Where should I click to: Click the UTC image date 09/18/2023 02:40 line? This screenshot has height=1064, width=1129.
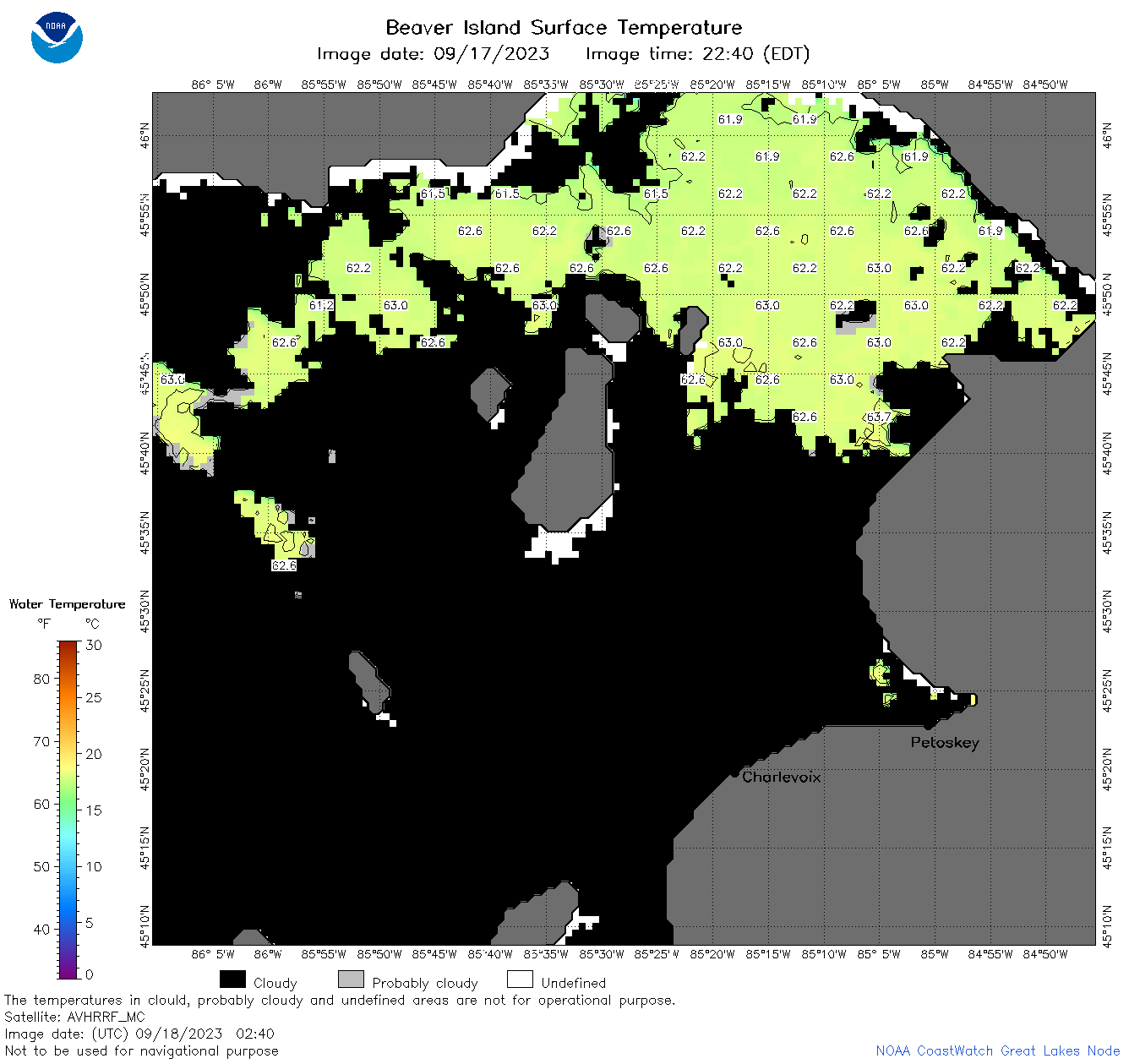(139, 1034)
